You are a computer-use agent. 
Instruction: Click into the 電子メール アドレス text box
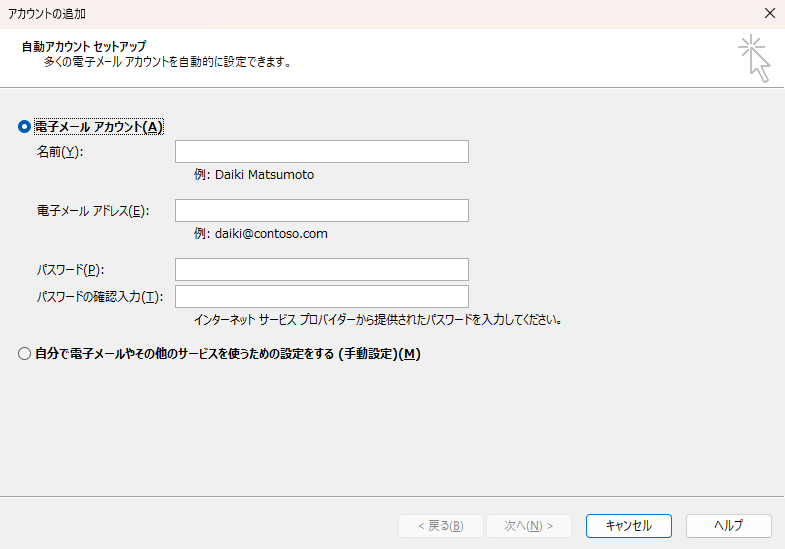[321, 210]
